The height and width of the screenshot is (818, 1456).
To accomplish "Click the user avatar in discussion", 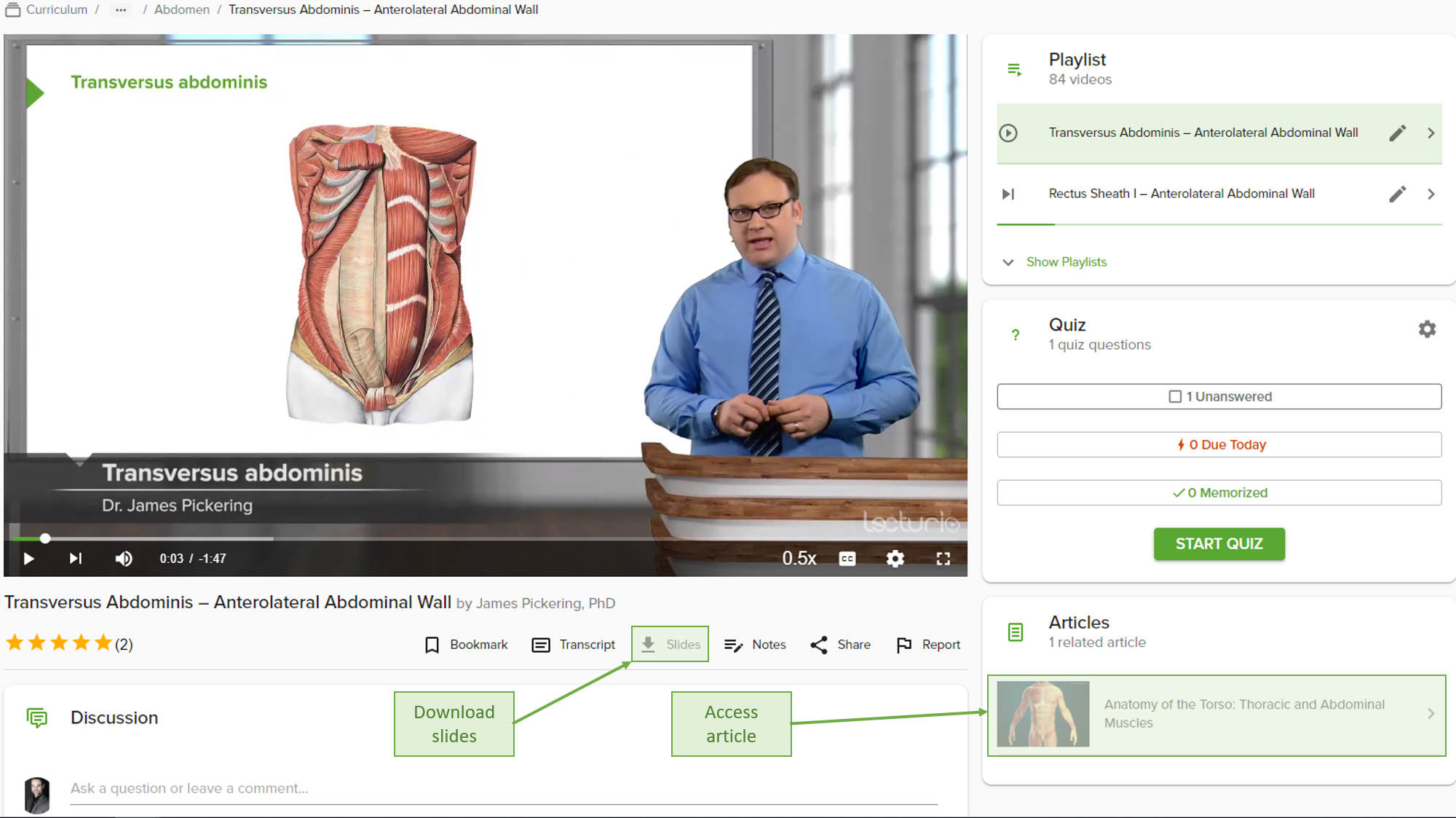I will click(x=37, y=795).
